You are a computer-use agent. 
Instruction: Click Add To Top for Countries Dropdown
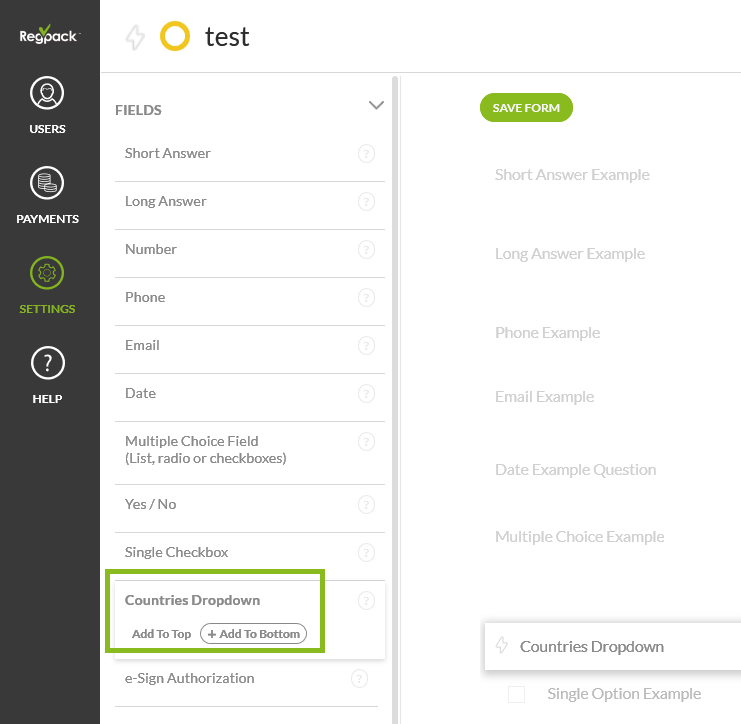161,634
